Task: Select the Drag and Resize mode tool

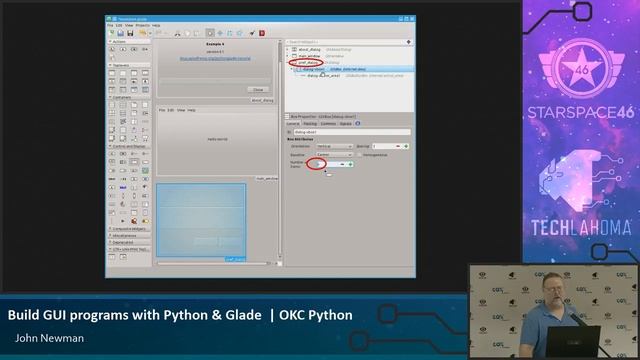Action: pos(220,33)
